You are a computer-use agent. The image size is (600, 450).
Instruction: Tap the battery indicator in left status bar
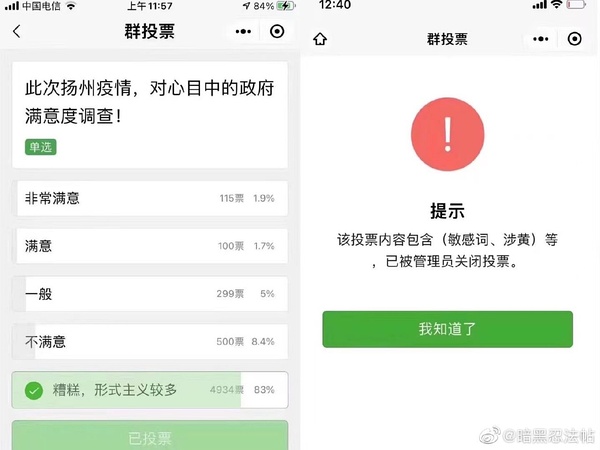(286, 6)
